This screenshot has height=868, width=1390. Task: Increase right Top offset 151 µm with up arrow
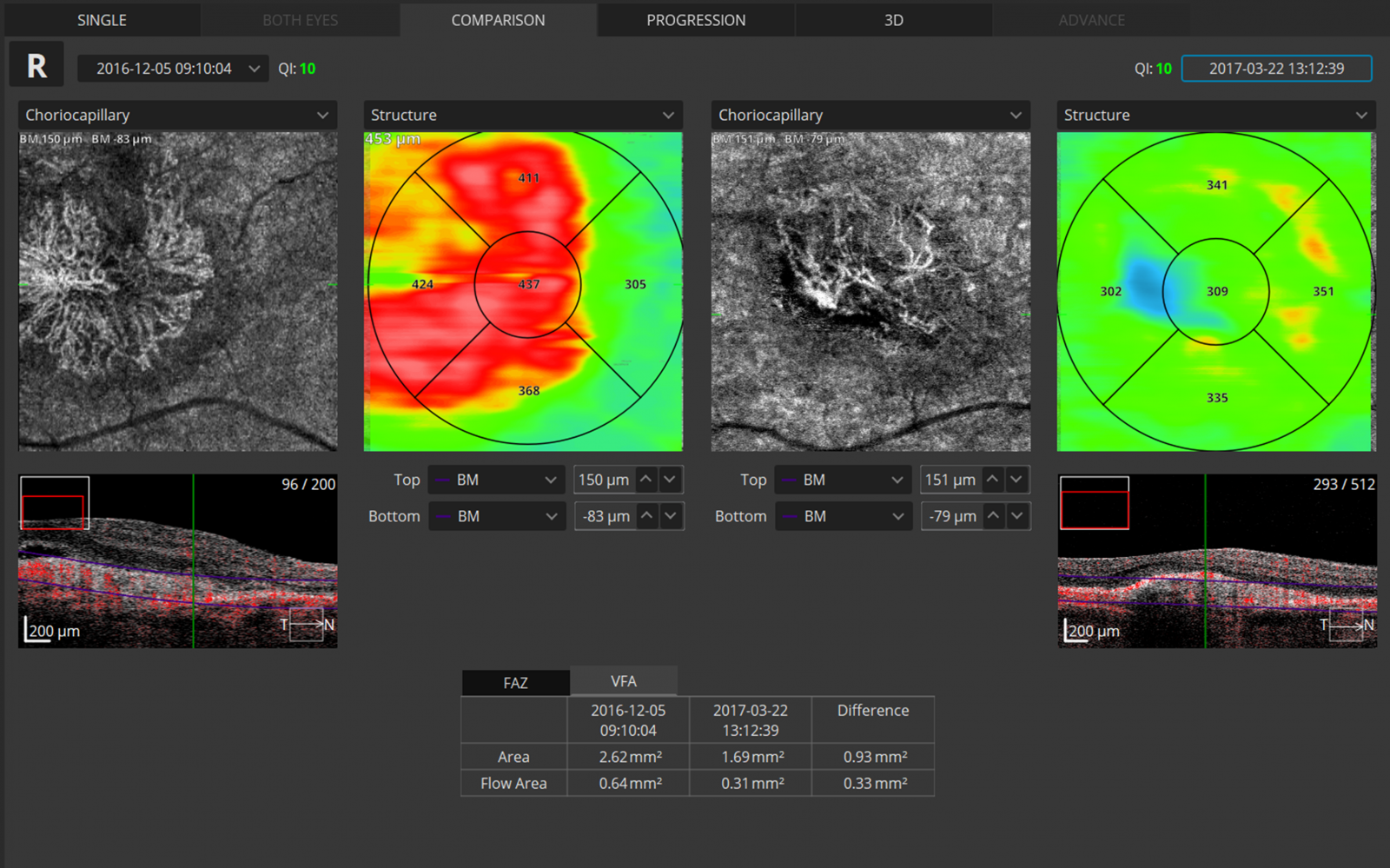pos(993,480)
